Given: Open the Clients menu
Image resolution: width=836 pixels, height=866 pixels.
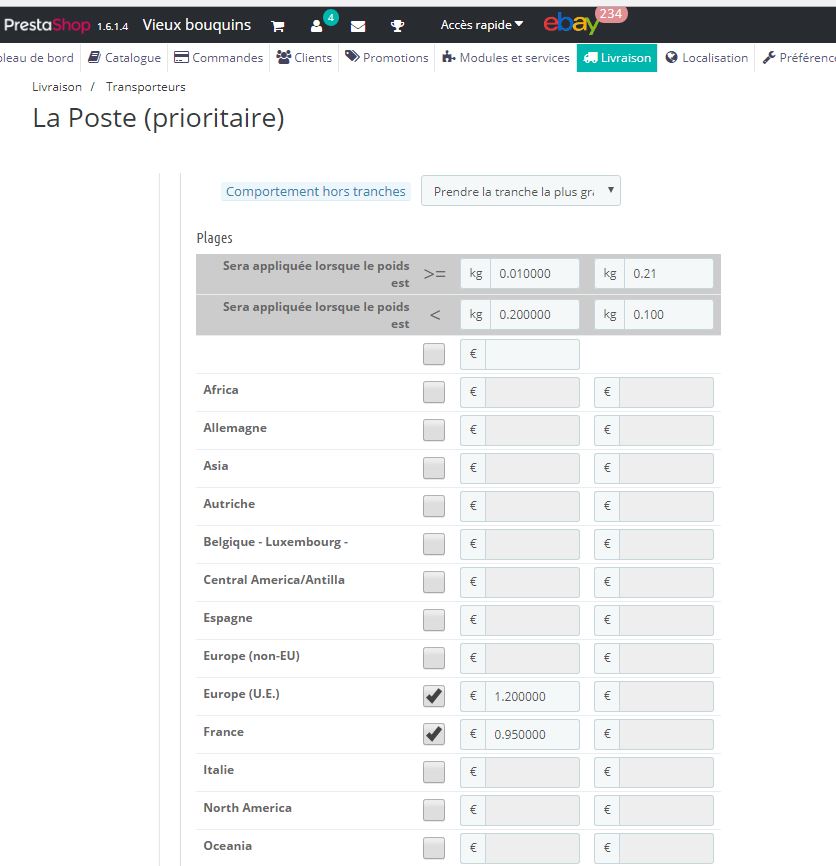Looking at the screenshot, I should click(304, 57).
